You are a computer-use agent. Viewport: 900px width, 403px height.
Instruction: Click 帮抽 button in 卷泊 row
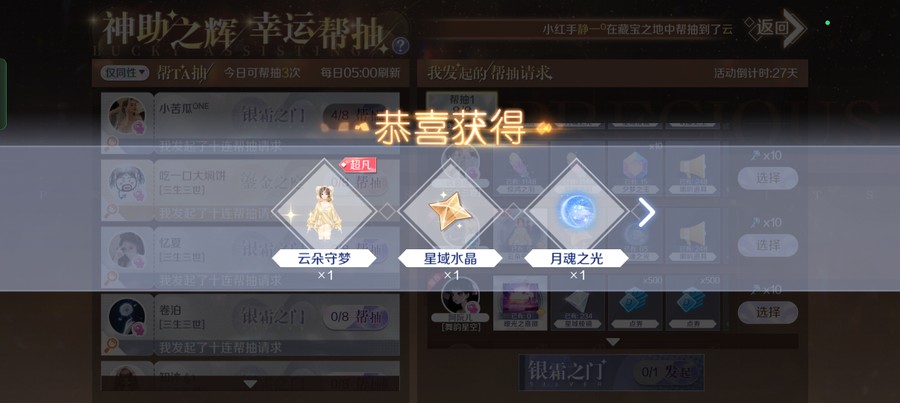pyautogui.click(x=356, y=317)
